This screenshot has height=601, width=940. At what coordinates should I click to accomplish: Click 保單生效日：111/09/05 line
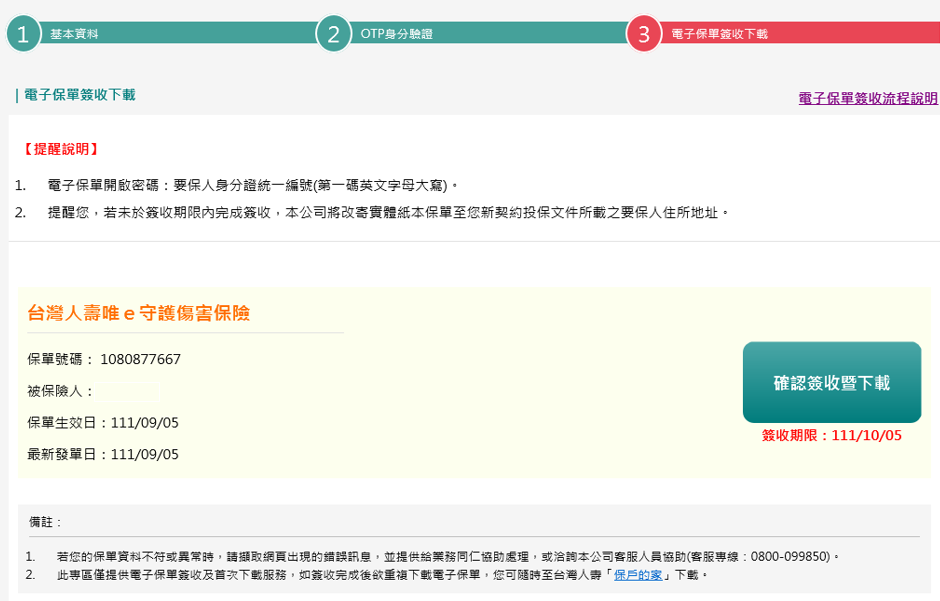(x=103, y=422)
